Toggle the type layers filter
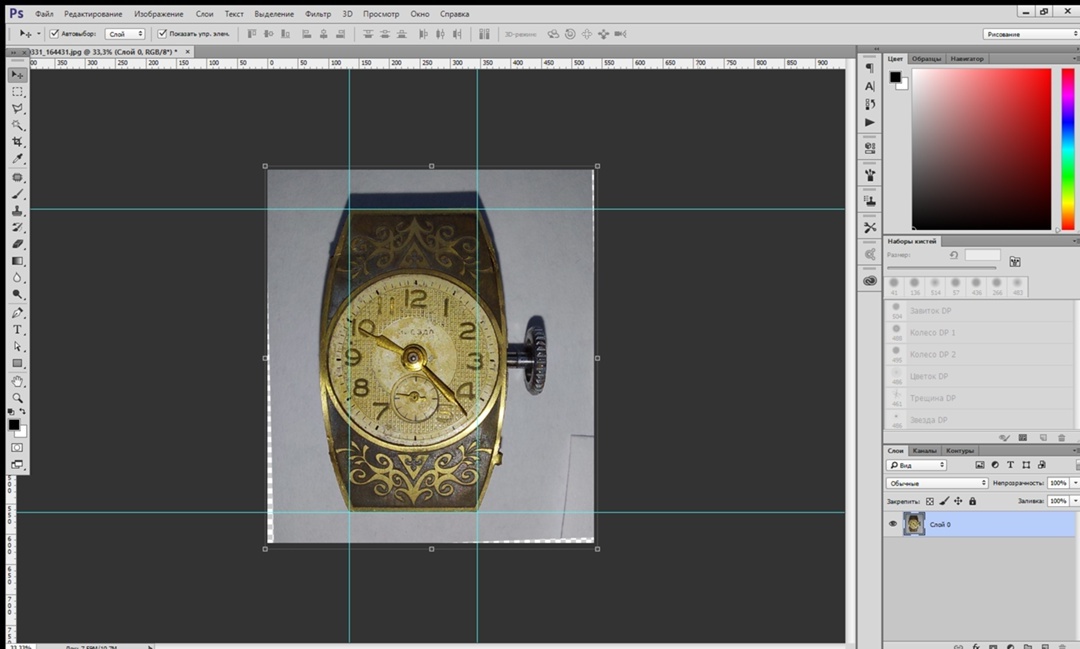Image resolution: width=1080 pixels, height=649 pixels. point(1010,465)
